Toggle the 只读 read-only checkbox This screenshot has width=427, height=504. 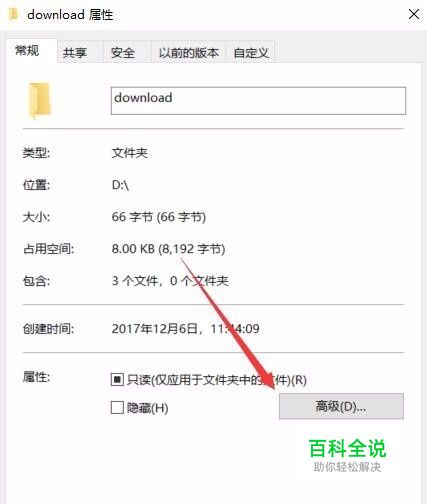pos(117,380)
